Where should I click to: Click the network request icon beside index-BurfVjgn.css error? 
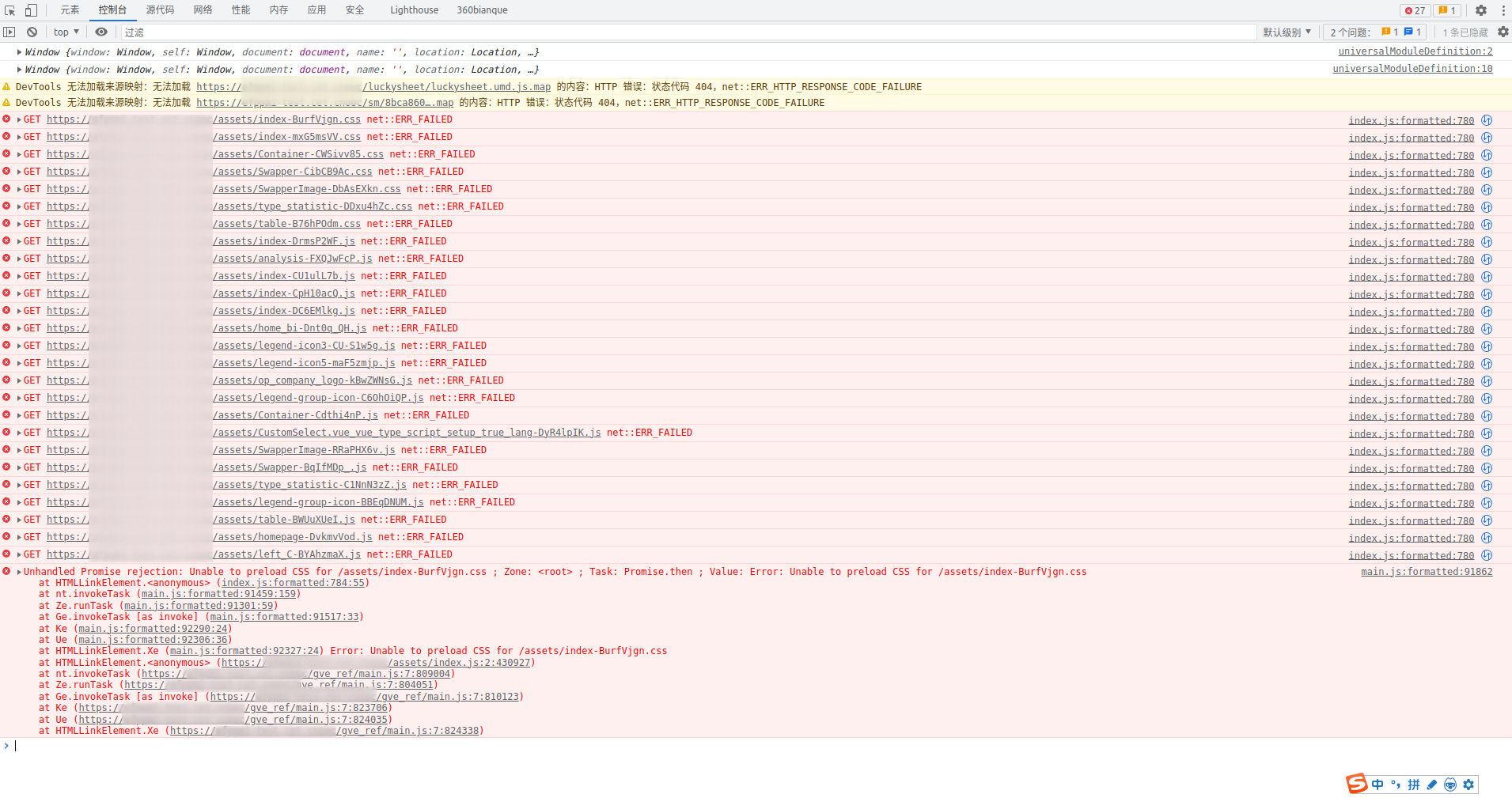point(1487,120)
